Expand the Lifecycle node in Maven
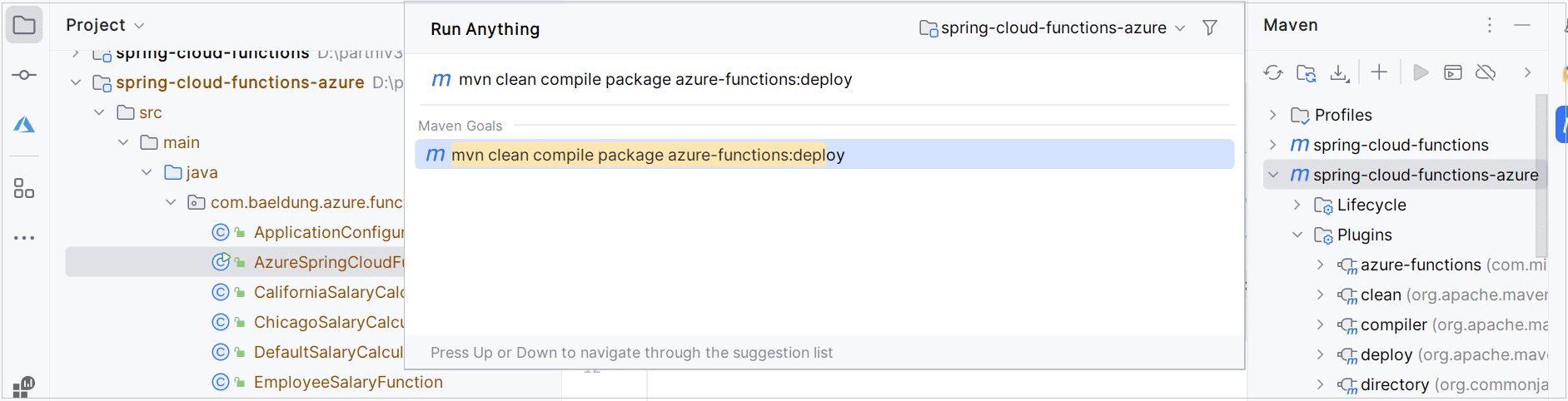The height and width of the screenshot is (401, 1568). coord(1297,205)
